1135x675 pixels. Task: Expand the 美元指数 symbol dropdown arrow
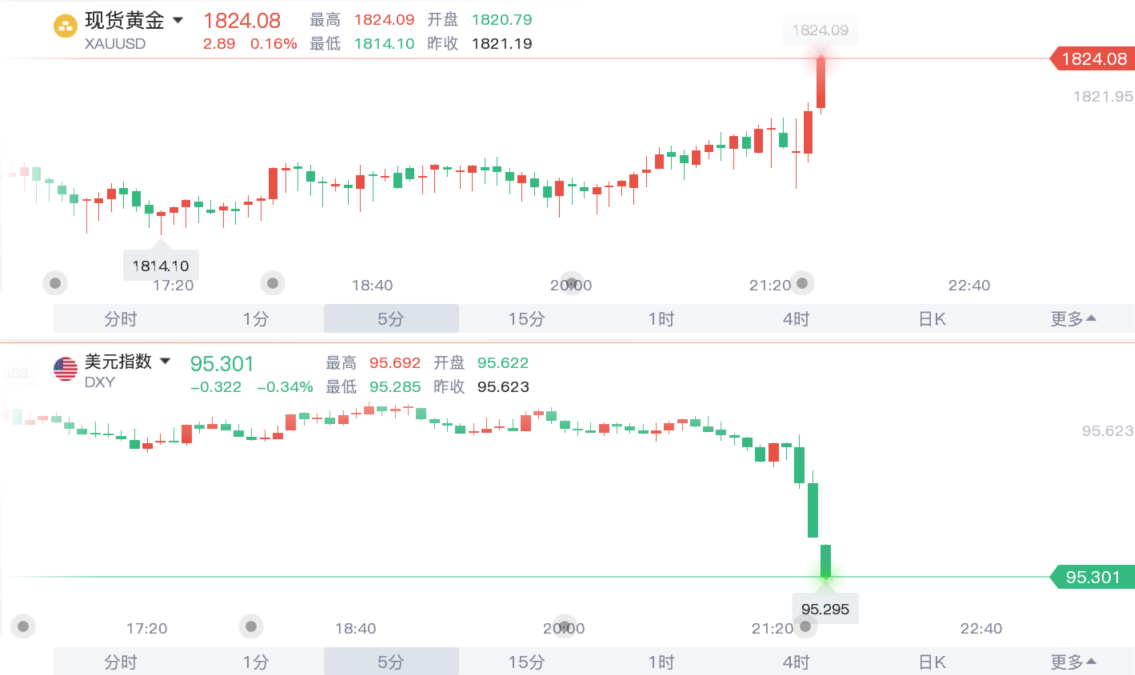point(165,361)
